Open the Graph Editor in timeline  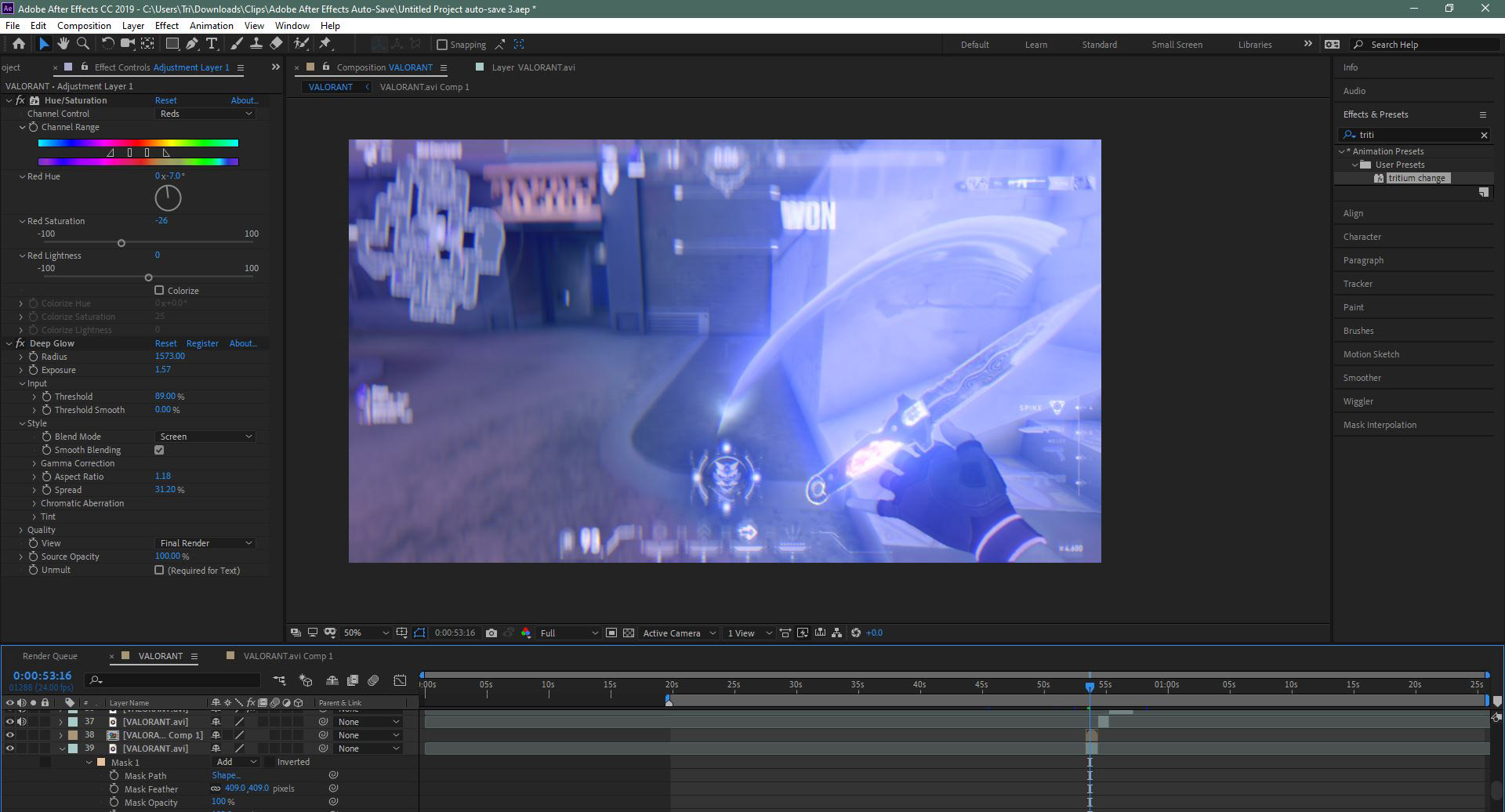(x=401, y=680)
